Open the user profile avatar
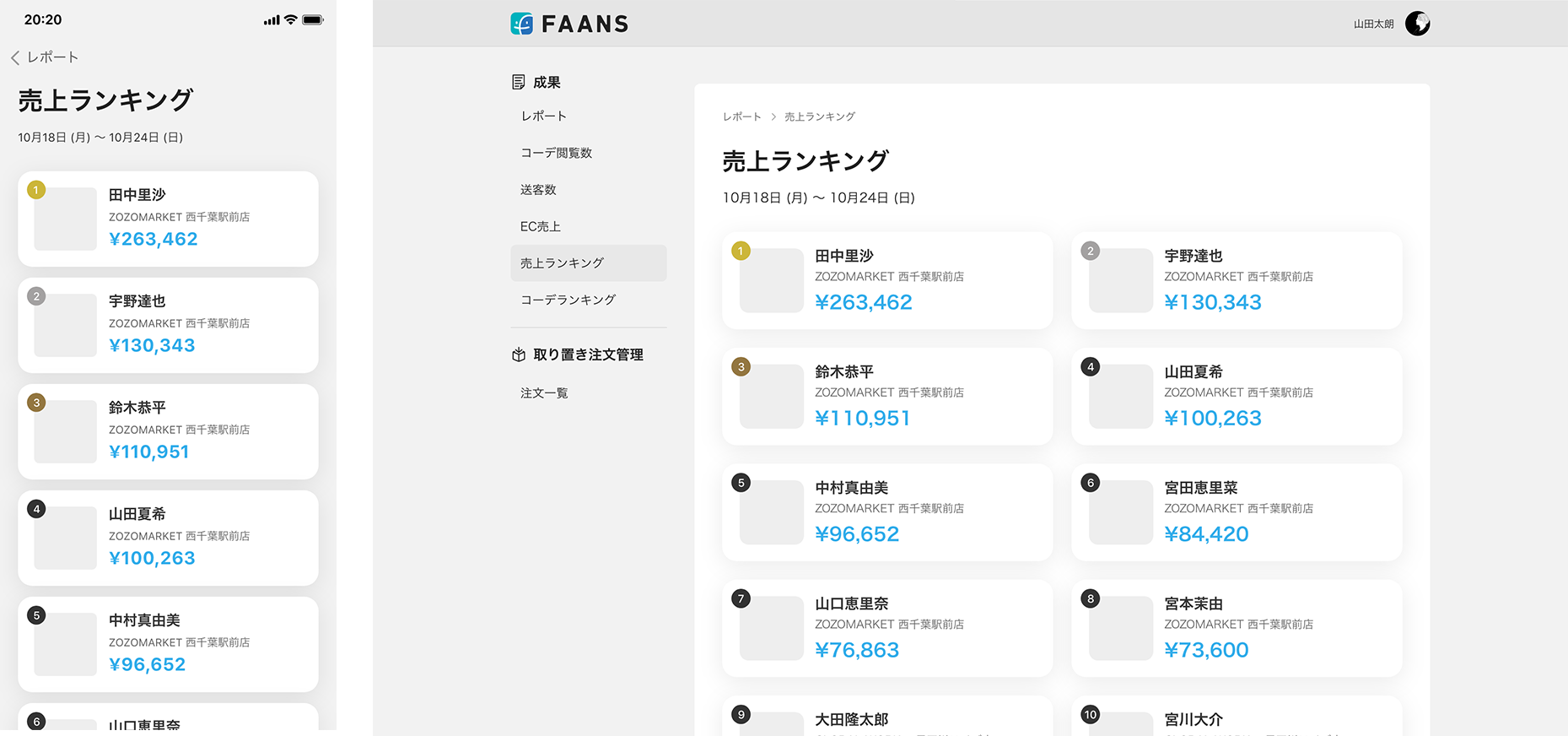Image resolution: width=1568 pixels, height=736 pixels. (1417, 24)
